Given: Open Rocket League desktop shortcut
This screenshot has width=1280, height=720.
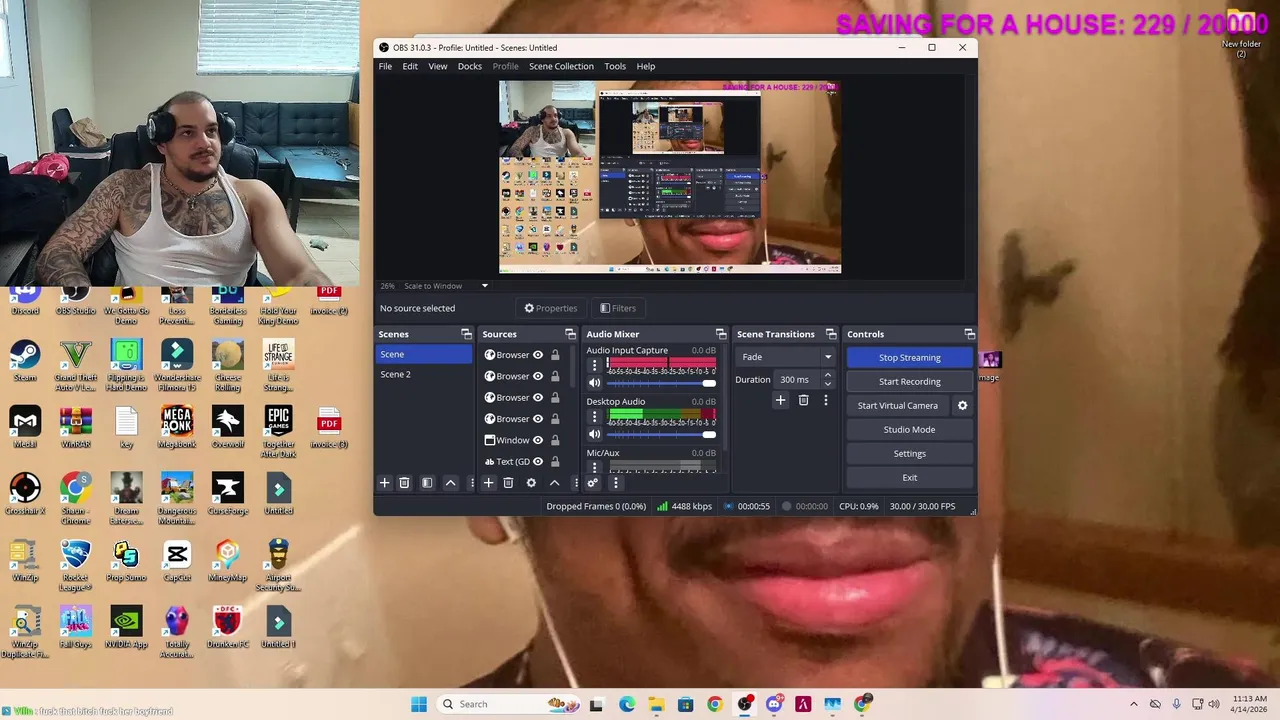Looking at the screenshot, I should click(75, 565).
